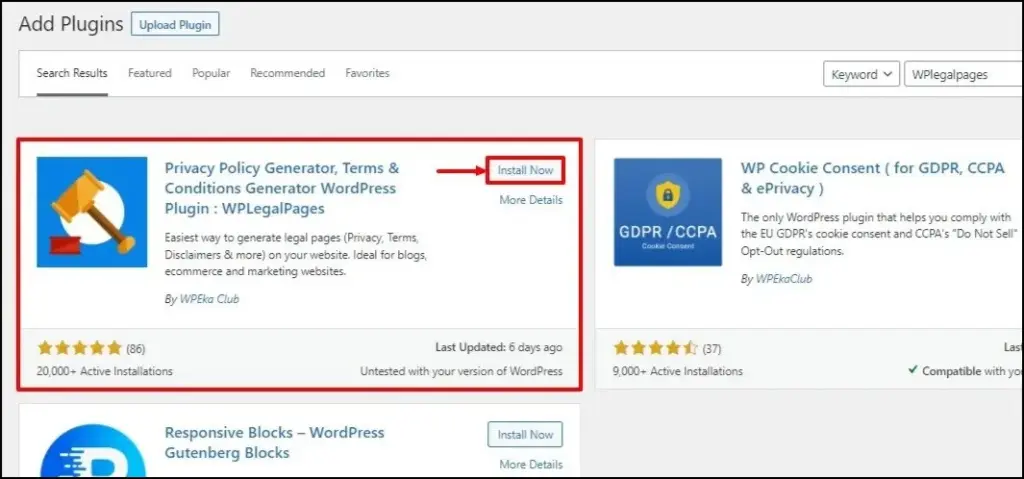The image size is (1024, 479).
Task: Click the WPLegalPages gavel plugin icon
Action: pos(92,211)
